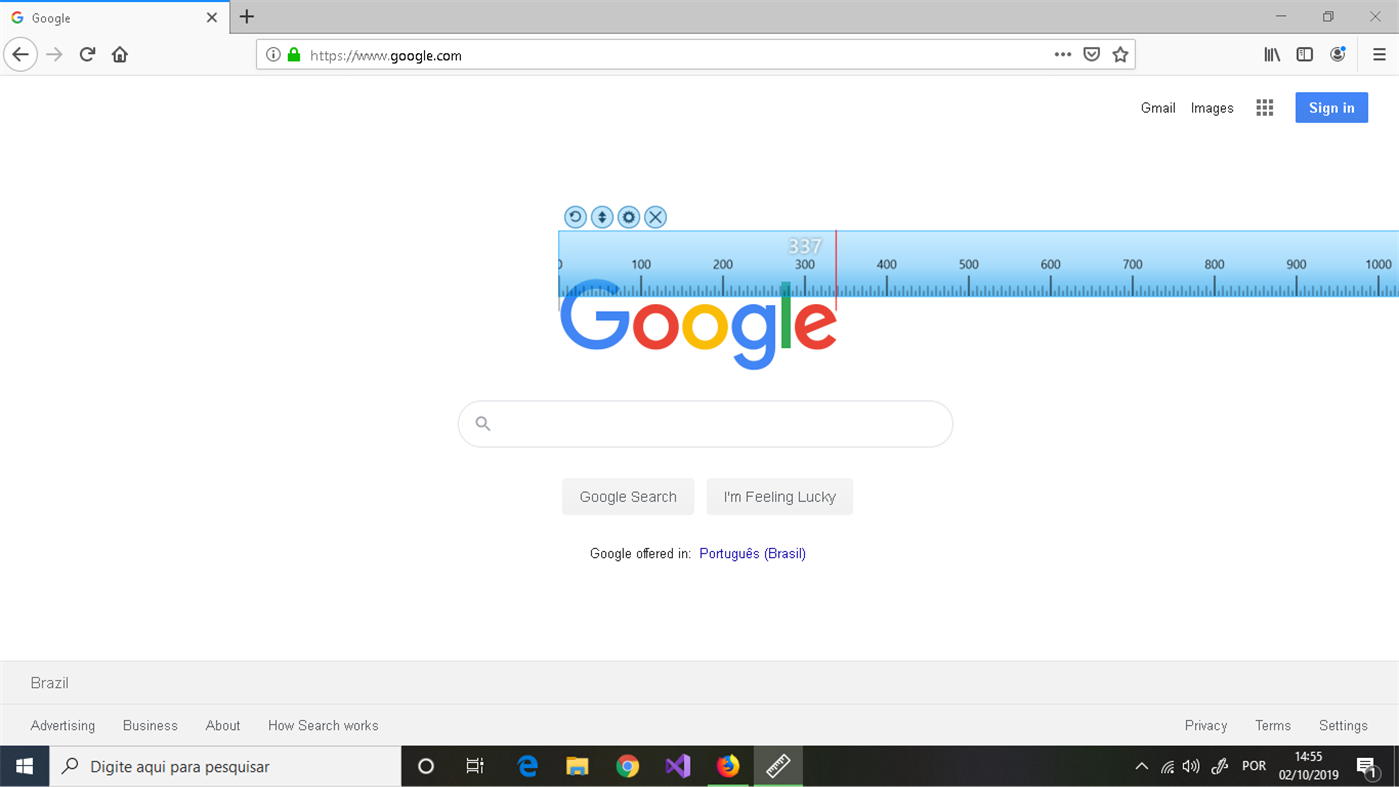Open the Firefox Library menu
The height and width of the screenshot is (787, 1399).
[1272, 55]
